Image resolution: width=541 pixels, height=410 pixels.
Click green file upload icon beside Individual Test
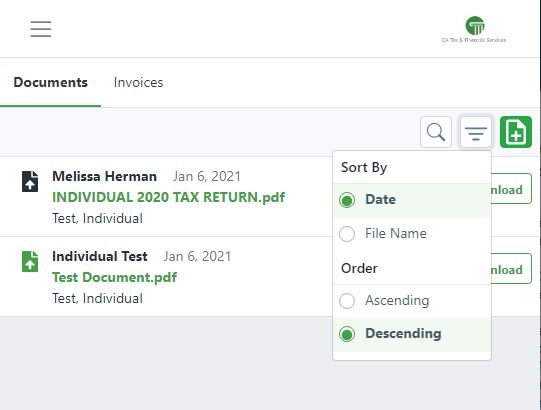[30, 261]
